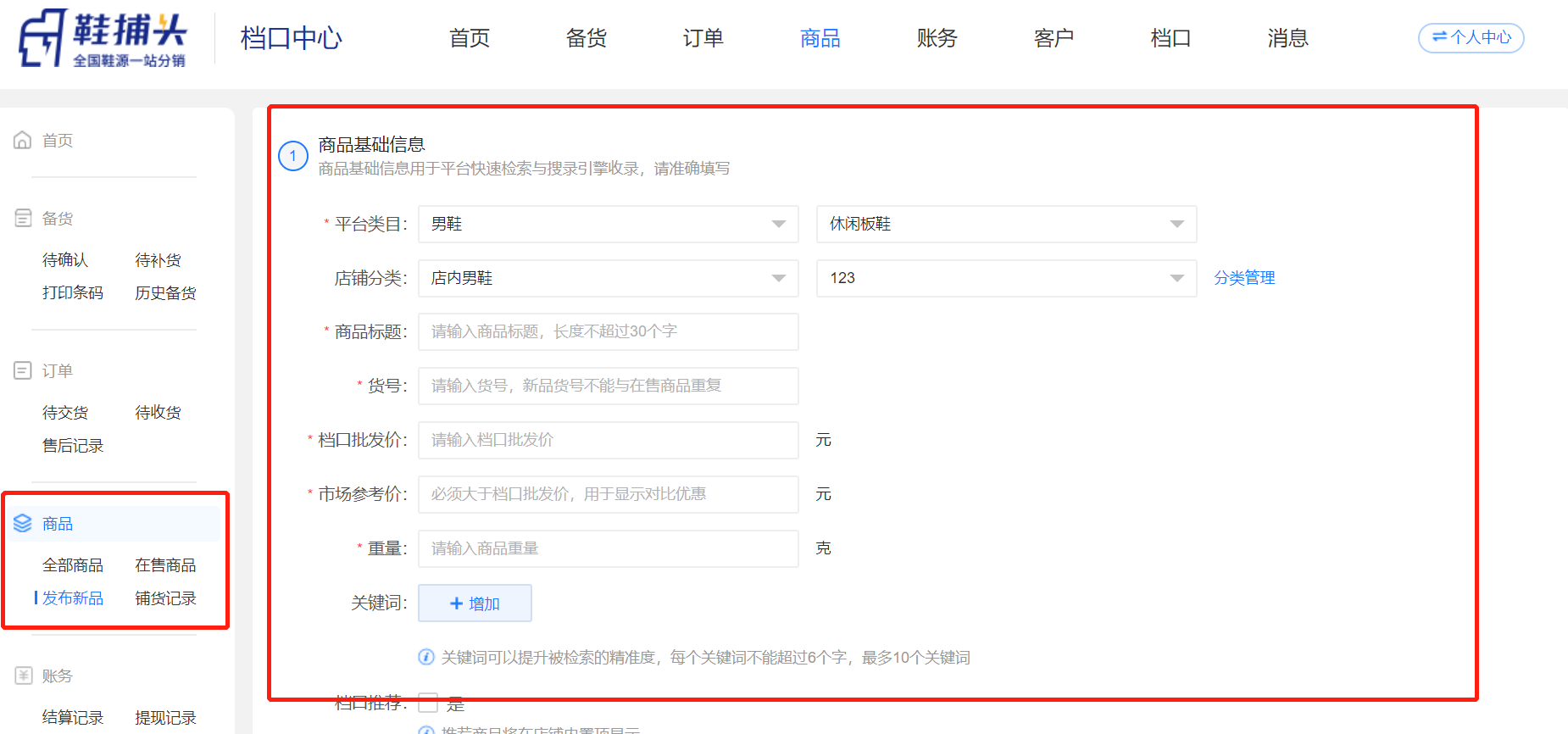Click the 账务 yen icon in sidebar
This screenshot has height=734, width=1568.
(23, 676)
